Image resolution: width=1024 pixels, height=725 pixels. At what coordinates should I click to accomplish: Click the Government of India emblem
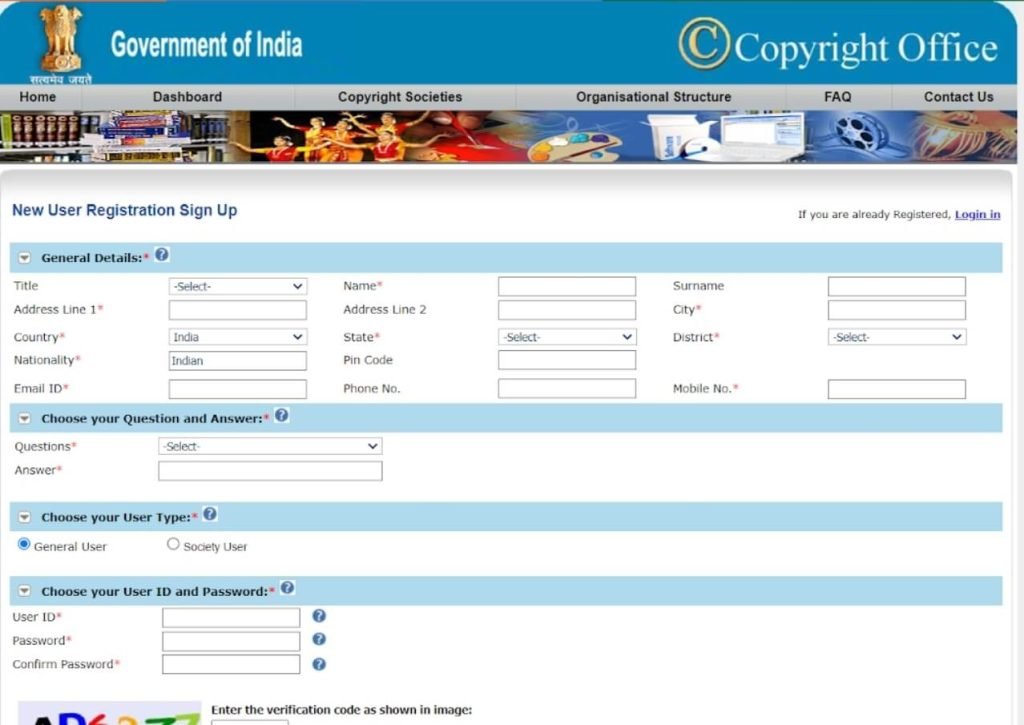(61, 44)
